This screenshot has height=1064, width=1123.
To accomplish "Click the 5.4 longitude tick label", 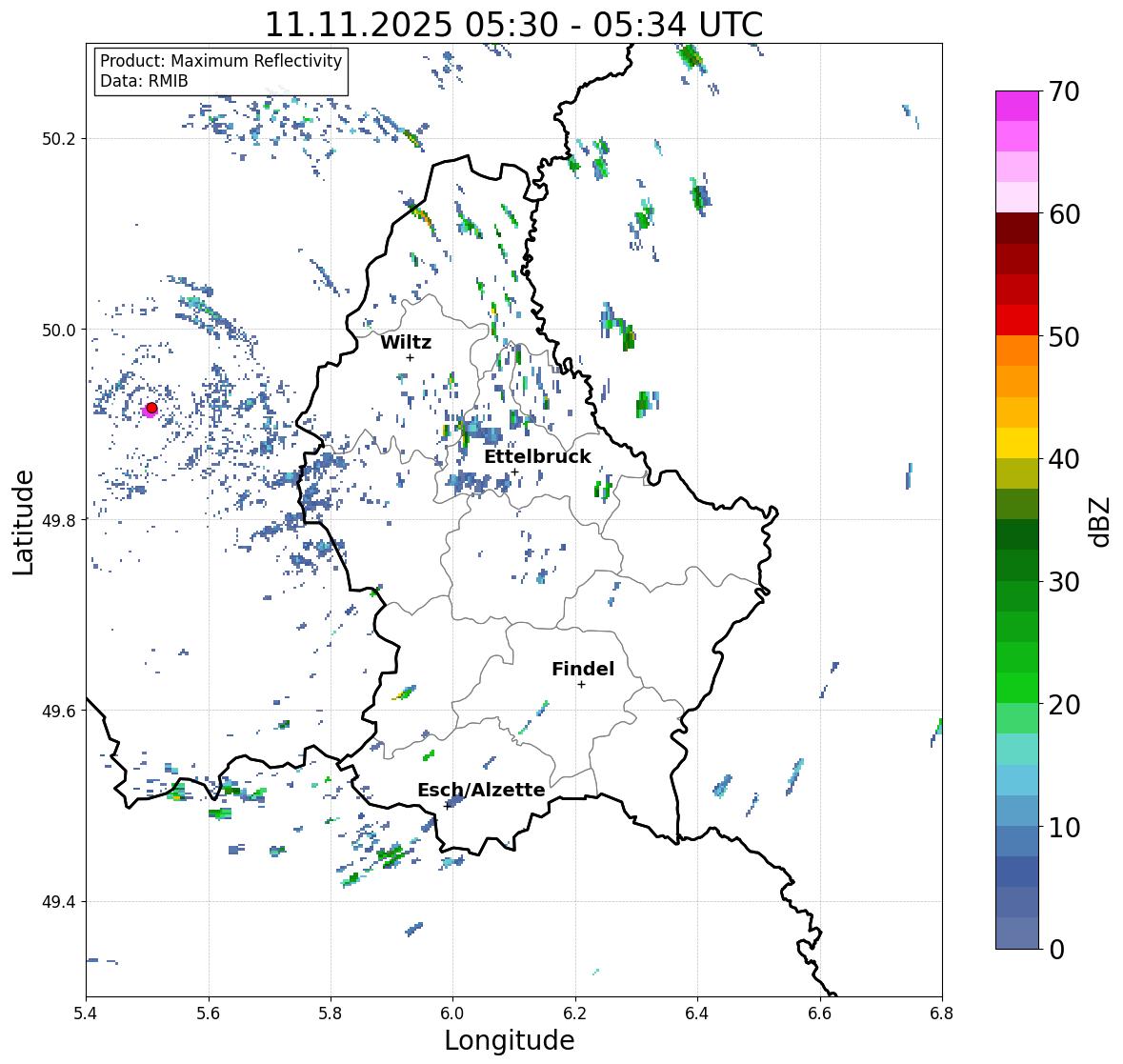I will [x=86, y=1014].
